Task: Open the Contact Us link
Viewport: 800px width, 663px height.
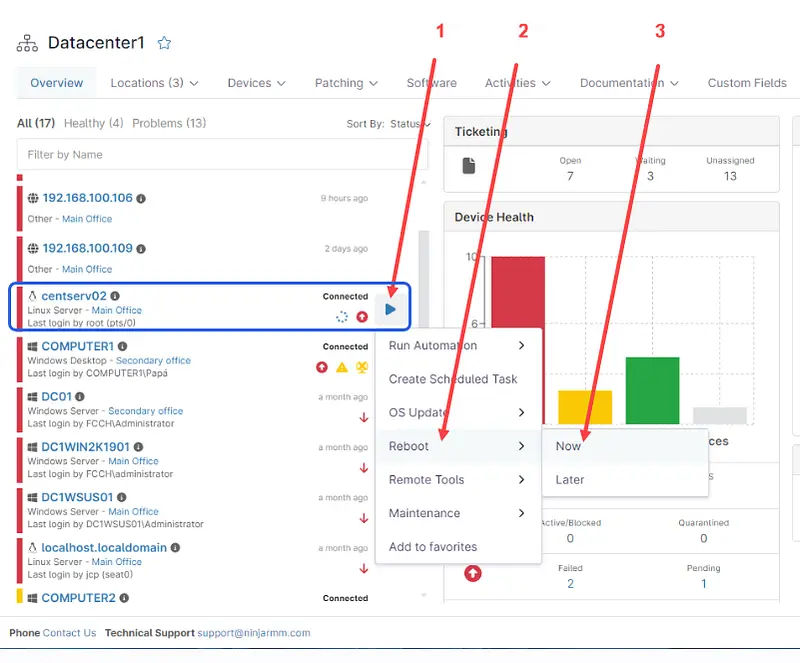Action: point(69,633)
